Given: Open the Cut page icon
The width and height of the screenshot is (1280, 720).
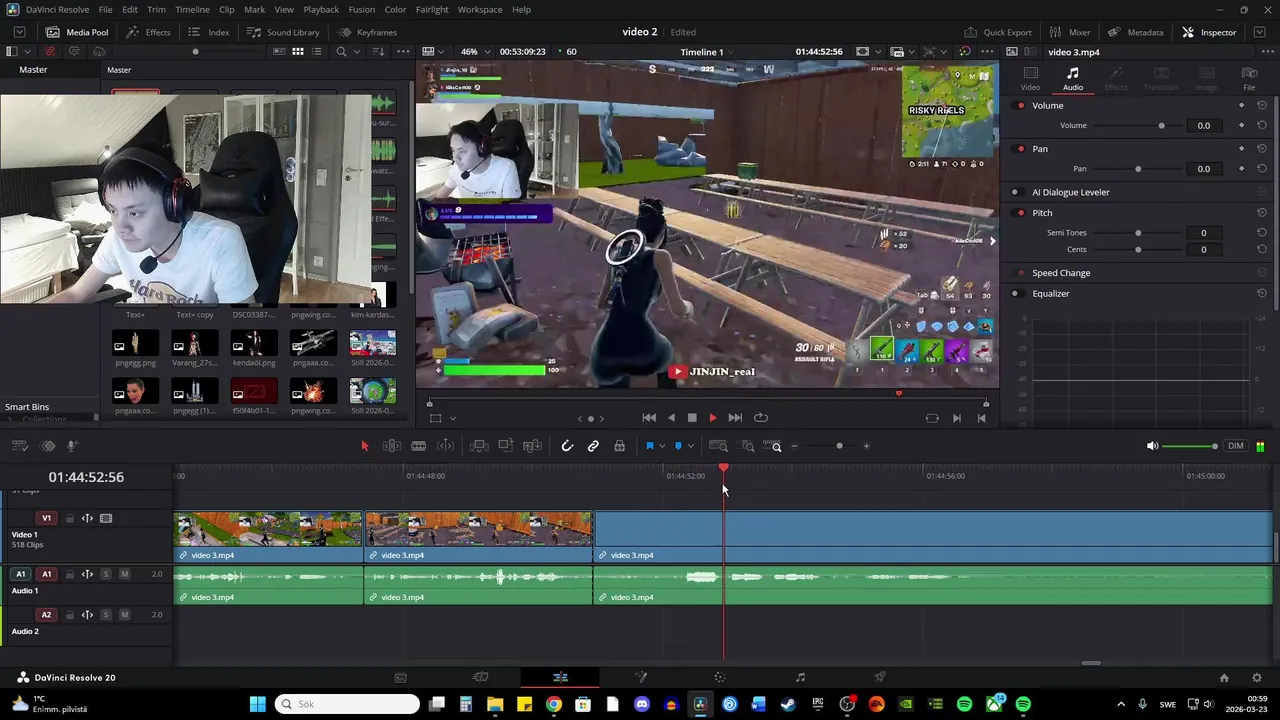Looking at the screenshot, I should click(x=480, y=677).
